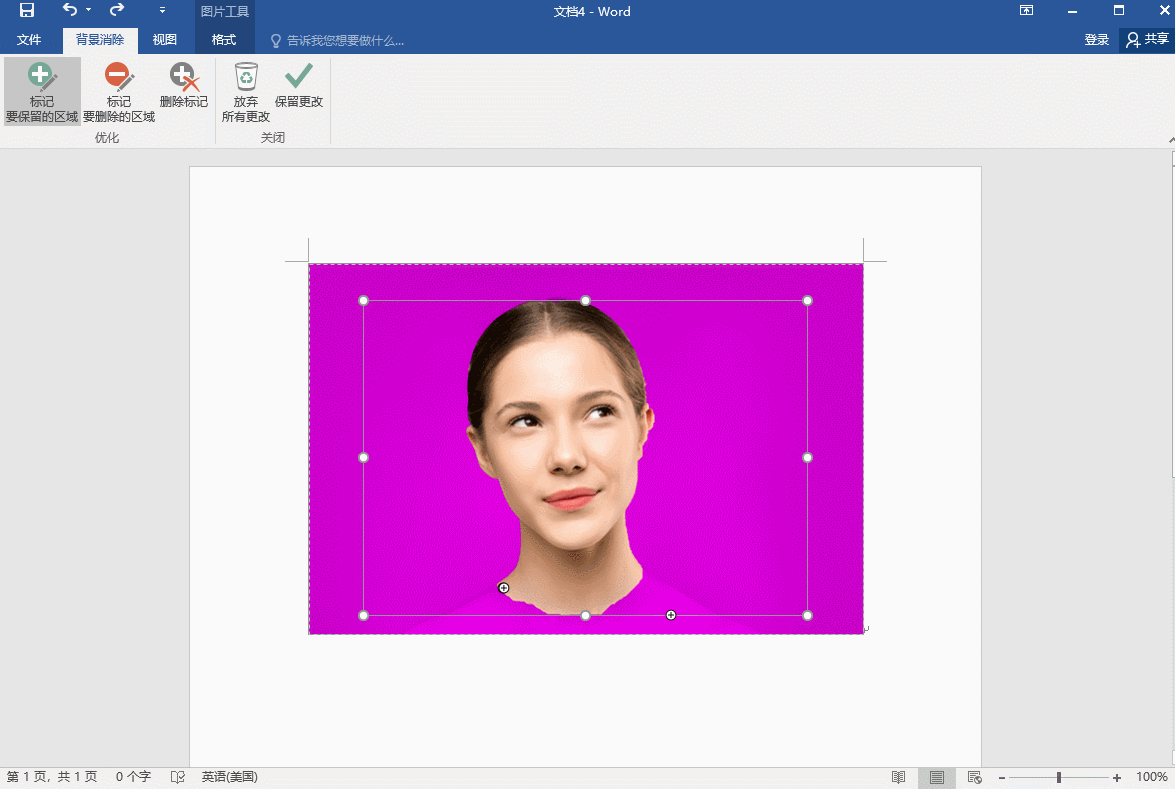This screenshot has width=1175, height=789.
Task: Open the undo history dropdown arrow
Action: click(88, 10)
